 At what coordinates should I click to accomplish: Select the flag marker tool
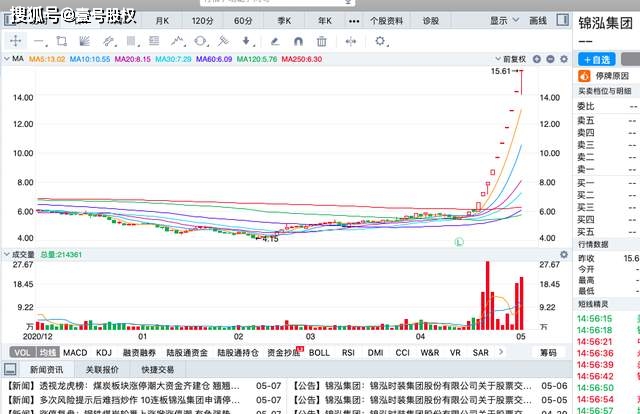[223, 41]
